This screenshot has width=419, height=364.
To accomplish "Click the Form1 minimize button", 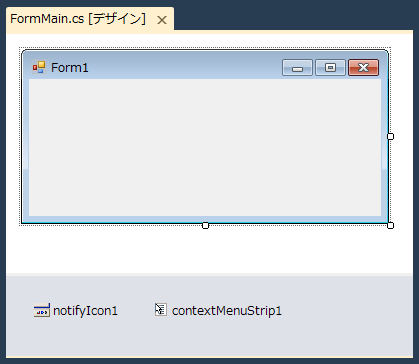I will [x=297, y=68].
